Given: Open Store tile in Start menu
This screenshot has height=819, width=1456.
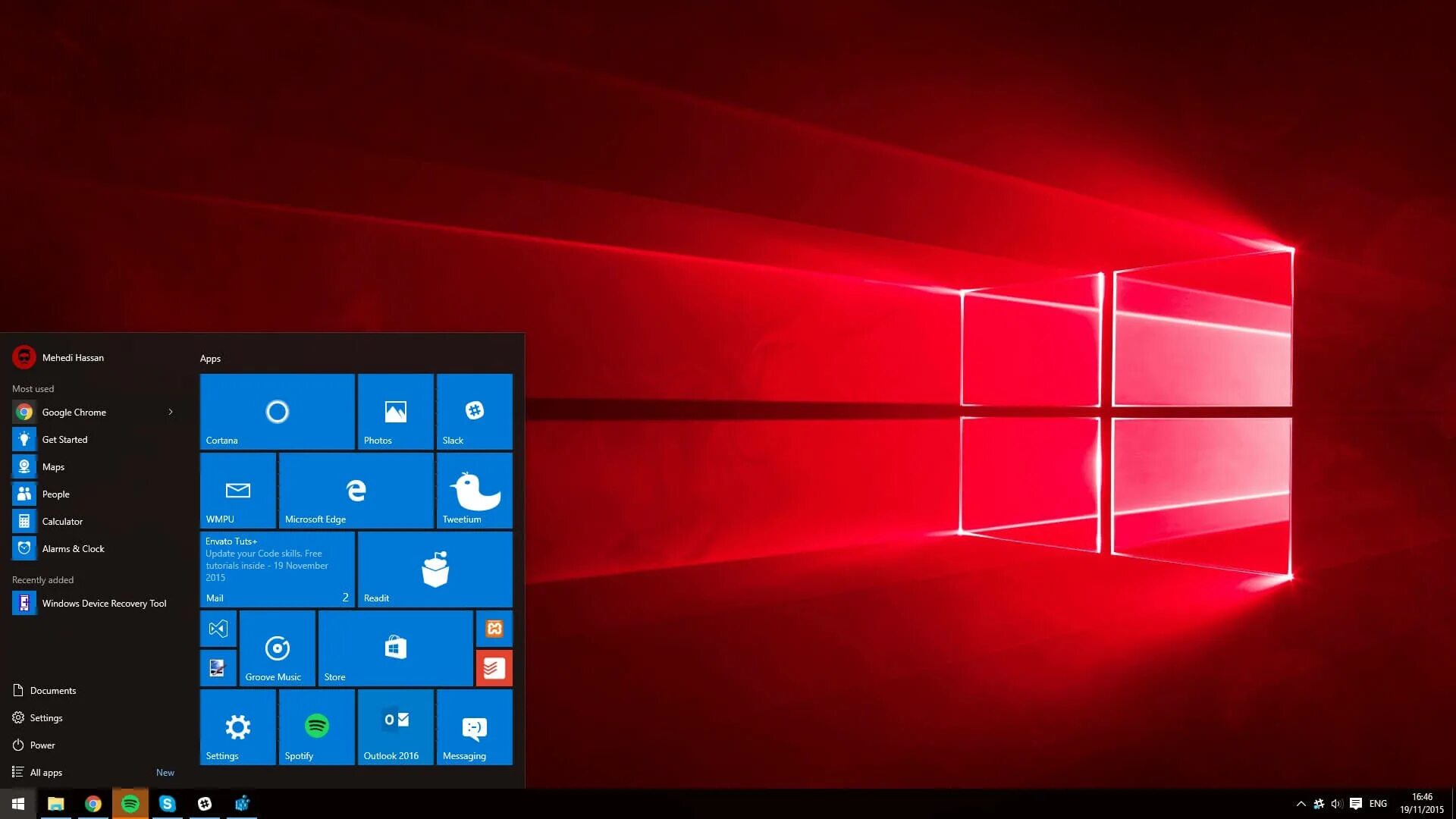Looking at the screenshot, I should (396, 648).
